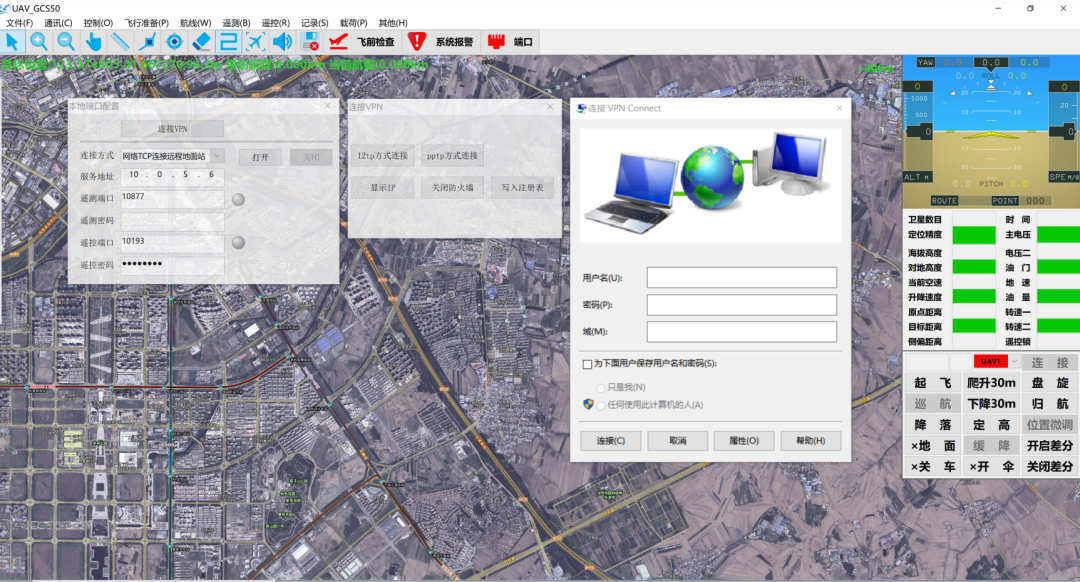Select the 只是我 radio option
The height and width of the screenshot is (582, 1080).
coord(601,387)
